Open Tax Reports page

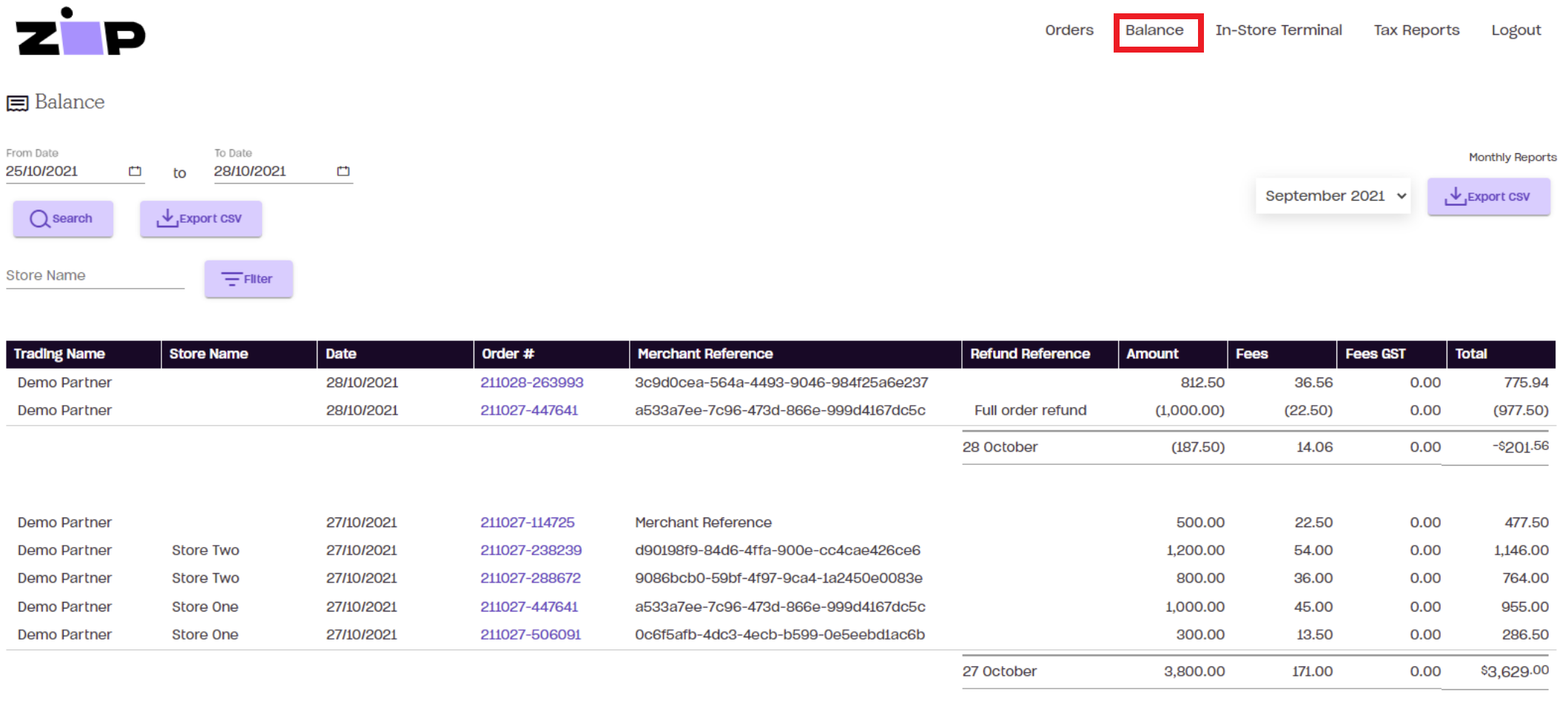click(1416, 30)
